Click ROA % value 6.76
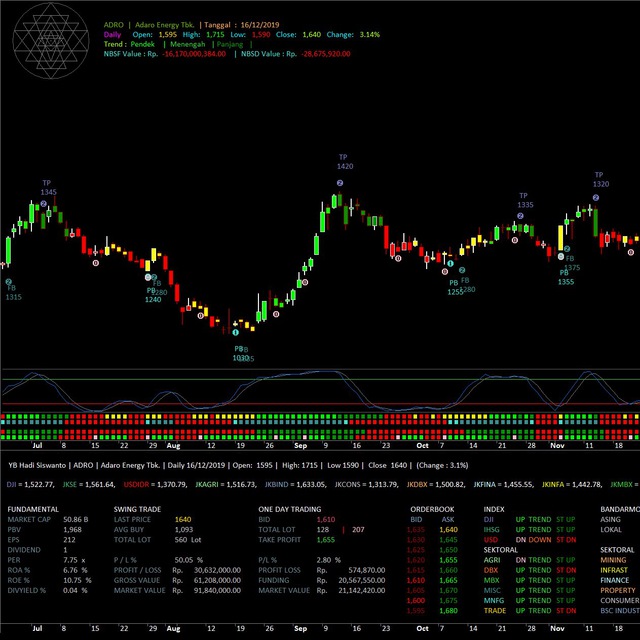This screenshot has width=640, height=640. [x=75, y=570]
